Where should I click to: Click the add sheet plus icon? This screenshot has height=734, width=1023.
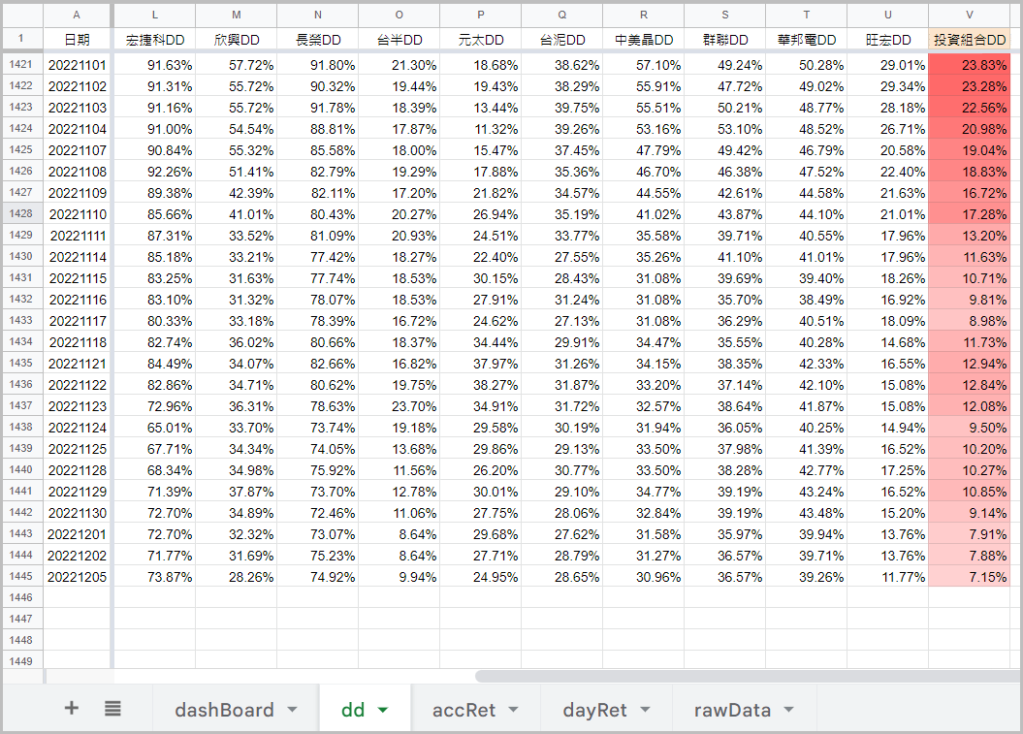click(71, 708)
